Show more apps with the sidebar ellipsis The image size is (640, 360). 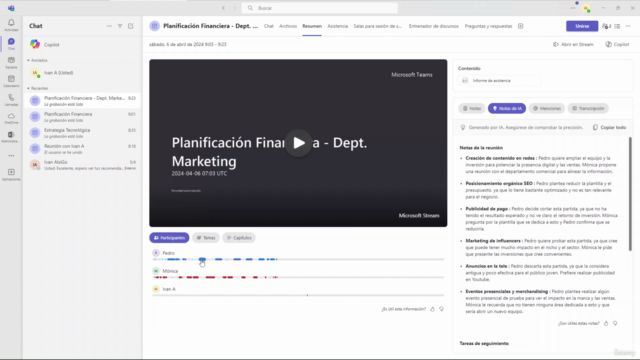click(11, 156)
